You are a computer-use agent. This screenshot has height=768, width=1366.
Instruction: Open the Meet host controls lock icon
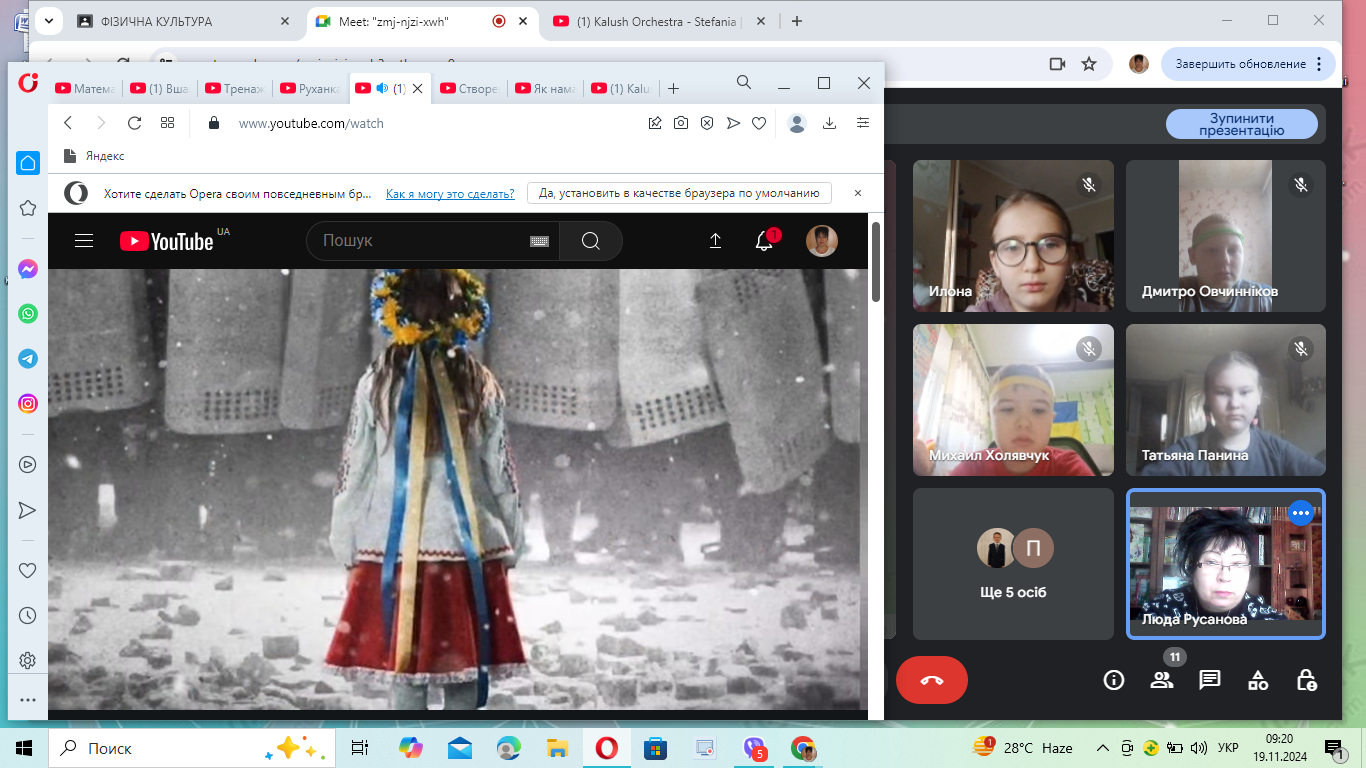tap(1306, 680)
